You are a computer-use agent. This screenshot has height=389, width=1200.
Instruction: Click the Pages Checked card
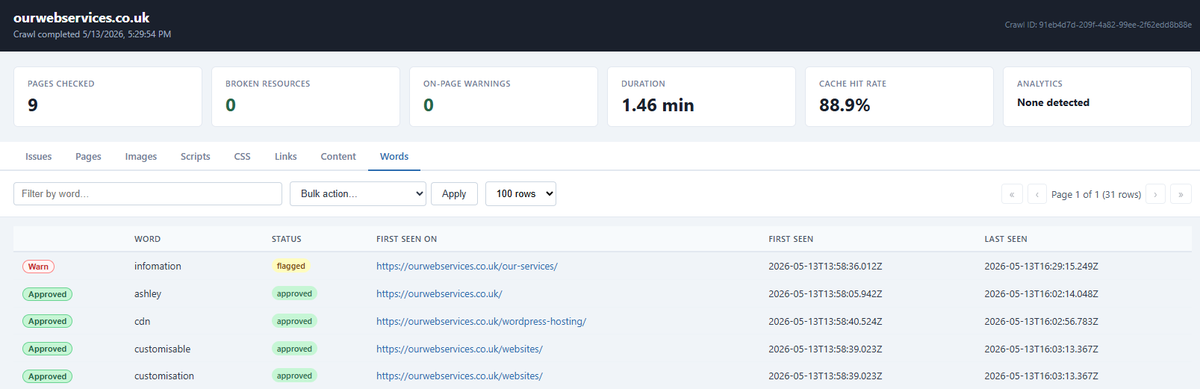[x=108, y=97]
